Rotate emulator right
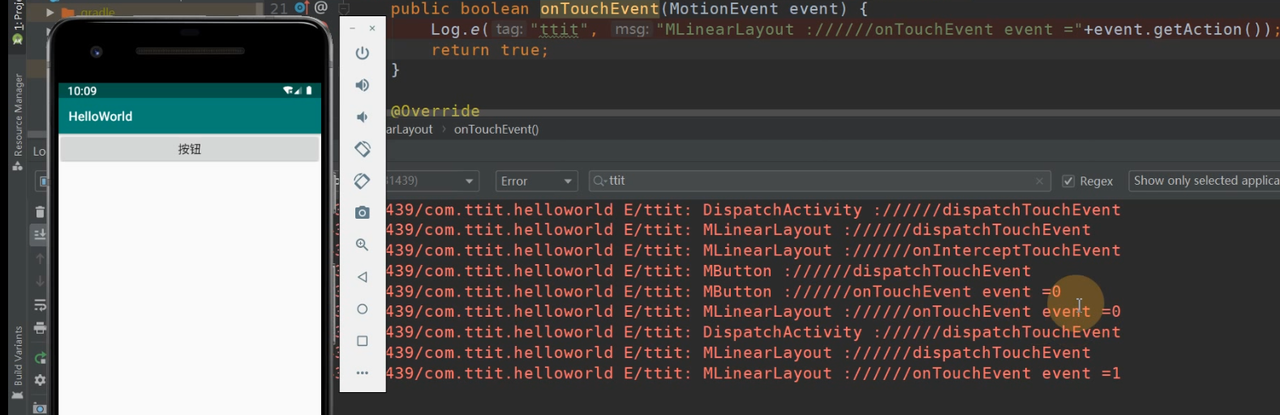This screenshot has width=1280, height=415. [x=362, y=181]
